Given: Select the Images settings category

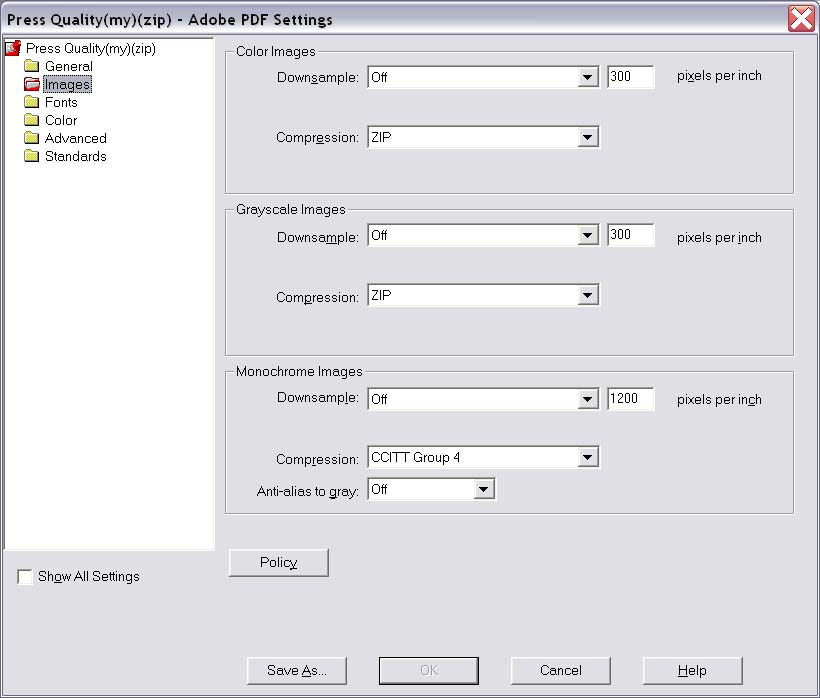Looking at the screenshot, I should coord(67,84).
